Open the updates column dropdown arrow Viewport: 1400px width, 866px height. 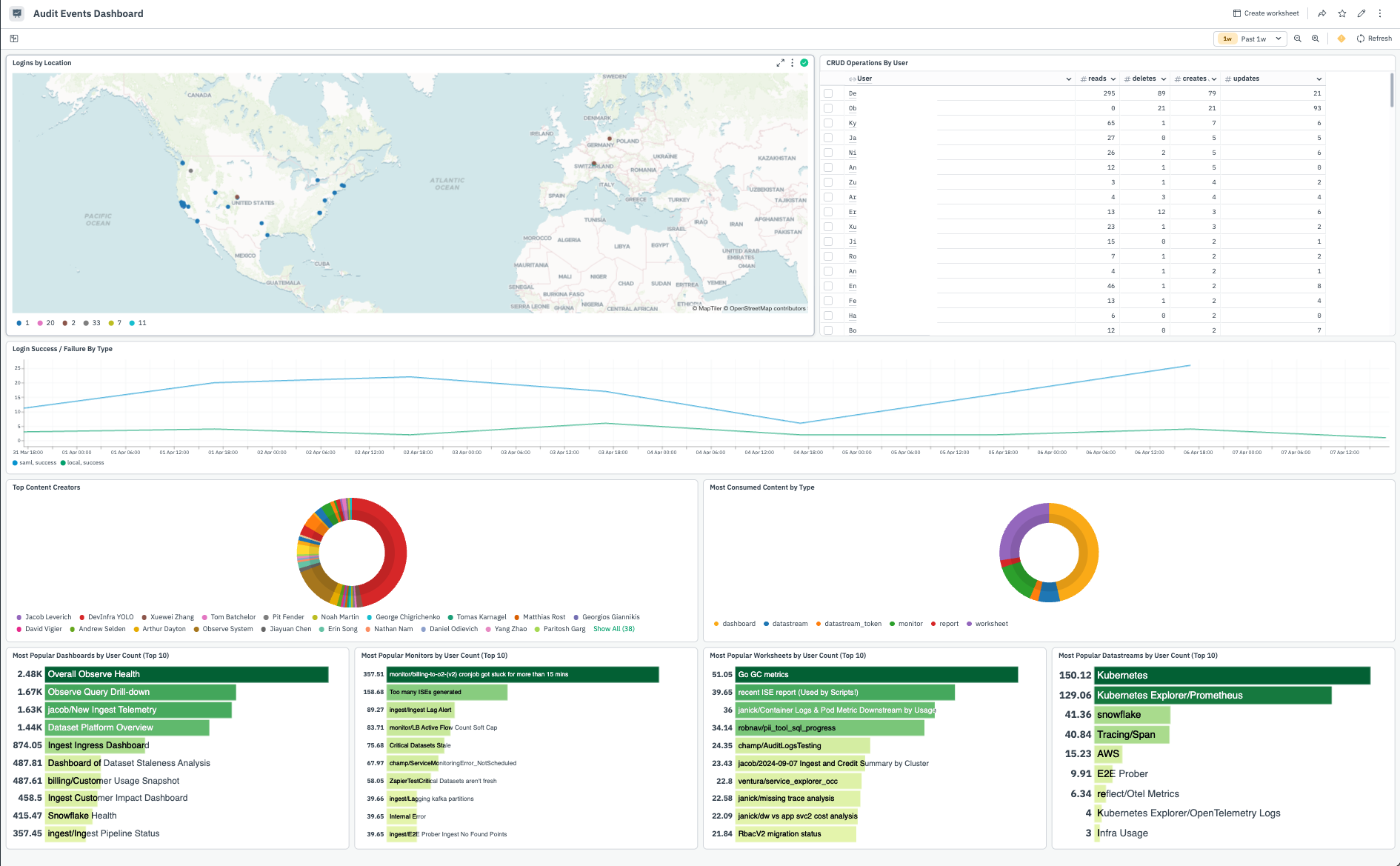(1319, 79)
